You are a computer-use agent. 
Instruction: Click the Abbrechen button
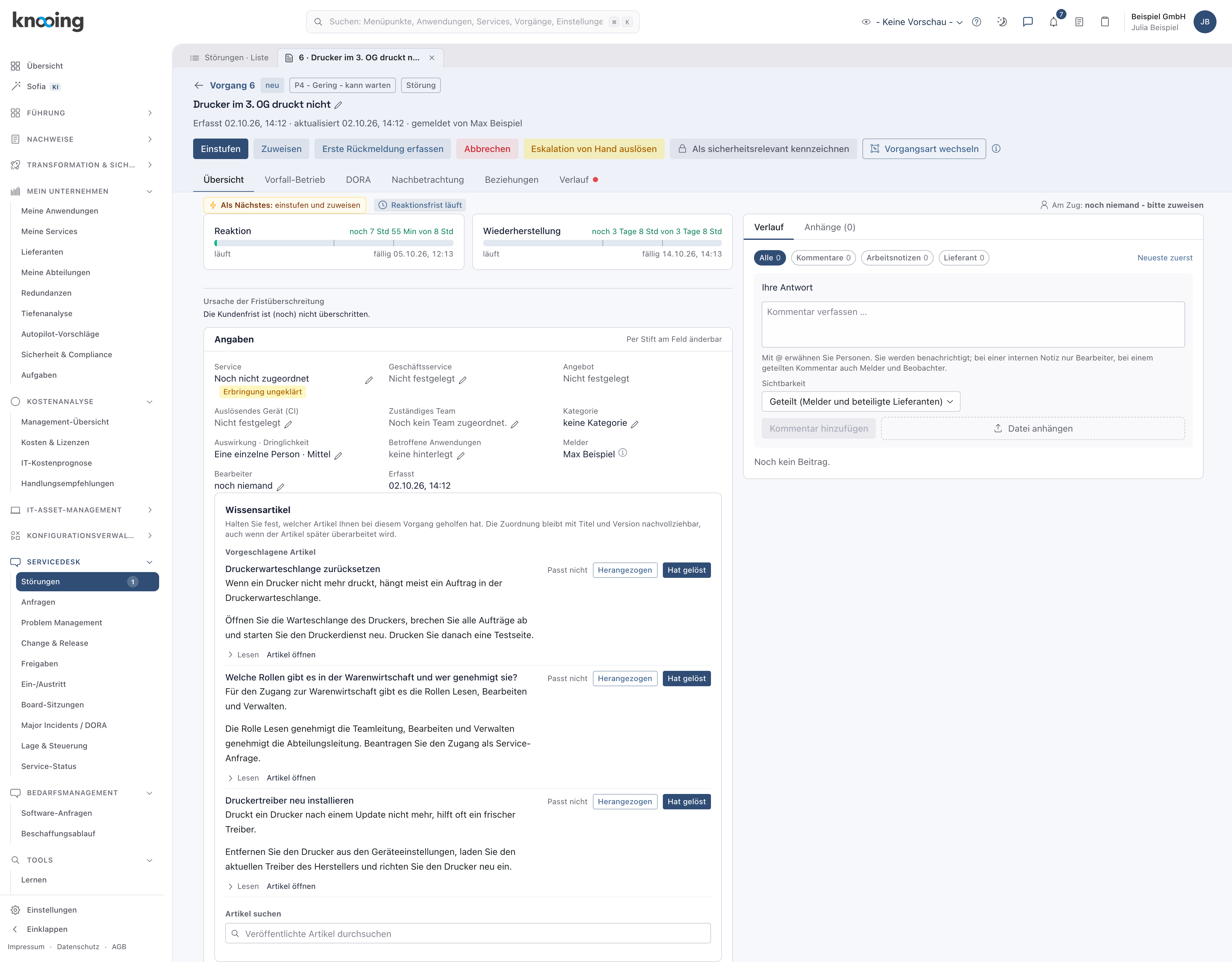[x=487, y=149]
